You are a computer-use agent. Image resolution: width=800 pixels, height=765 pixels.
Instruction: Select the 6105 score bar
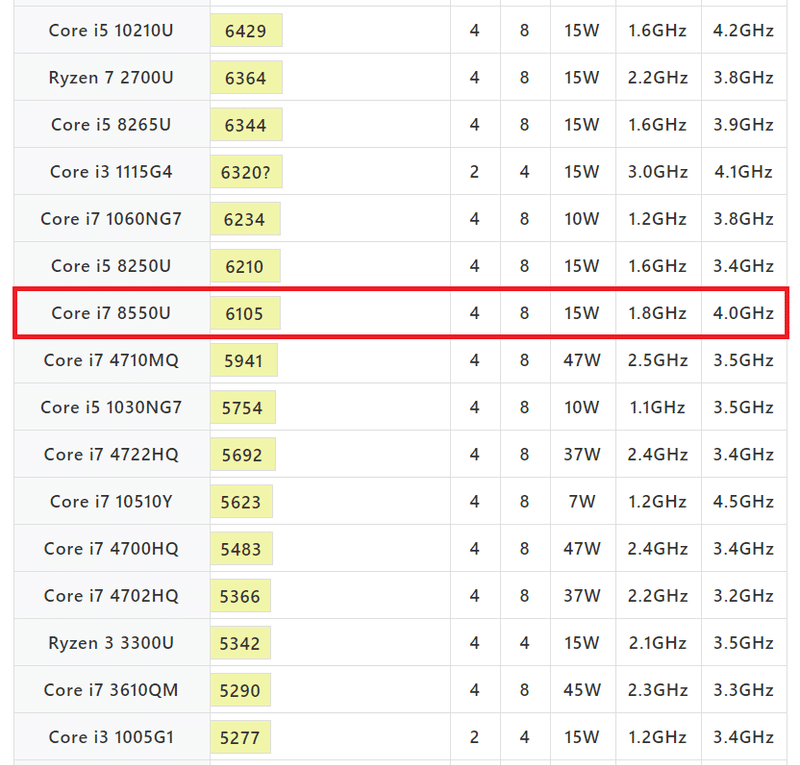(245, 313)
